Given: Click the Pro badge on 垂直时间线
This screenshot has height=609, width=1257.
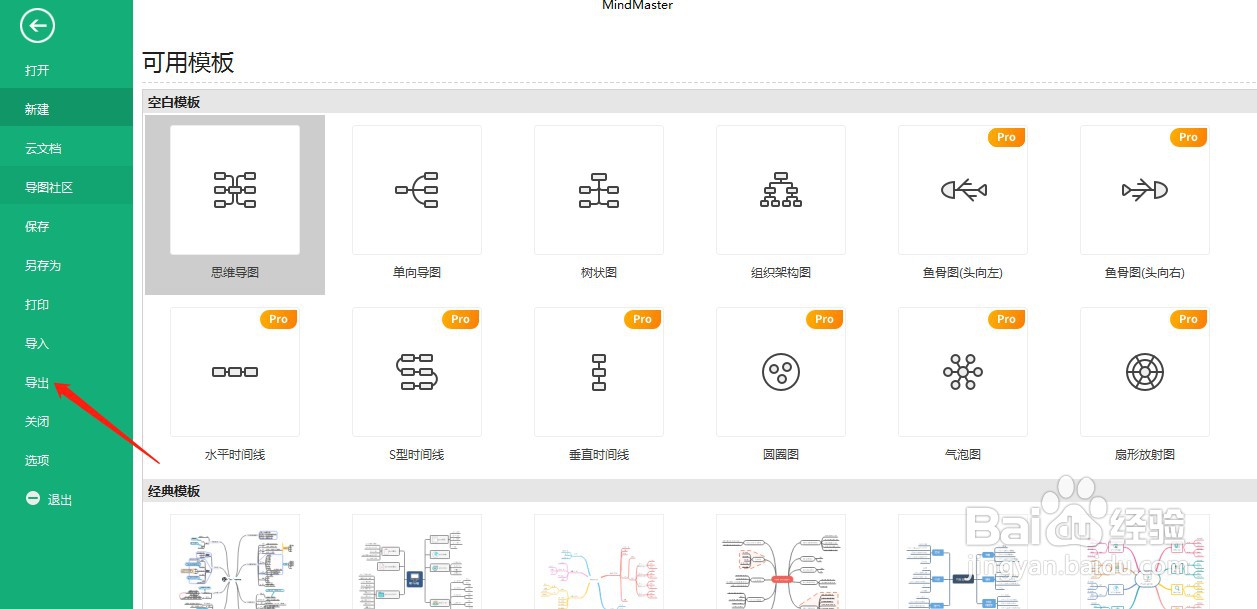Looking at the screenshot, I should 642,319.
